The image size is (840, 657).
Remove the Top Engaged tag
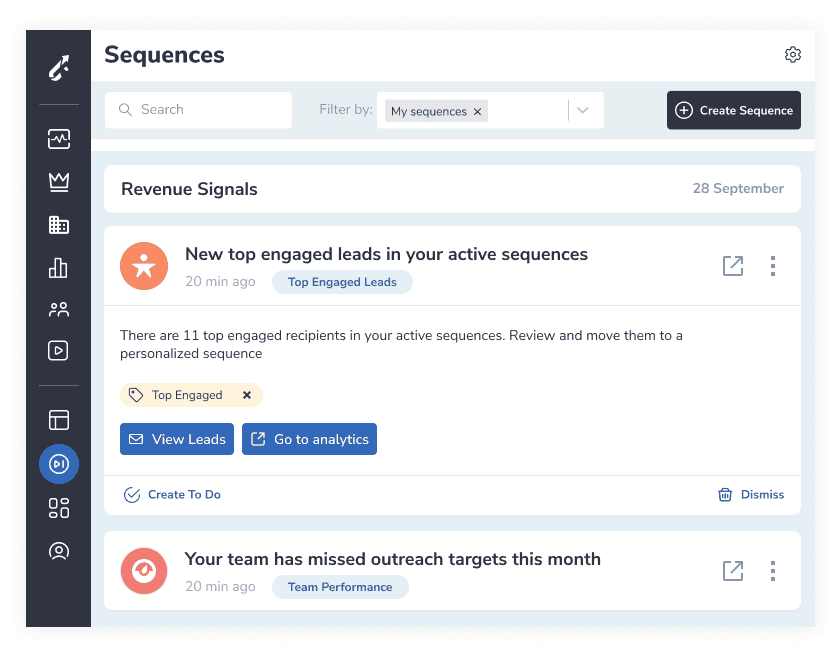pyautogui.click(x=247, y=395)
